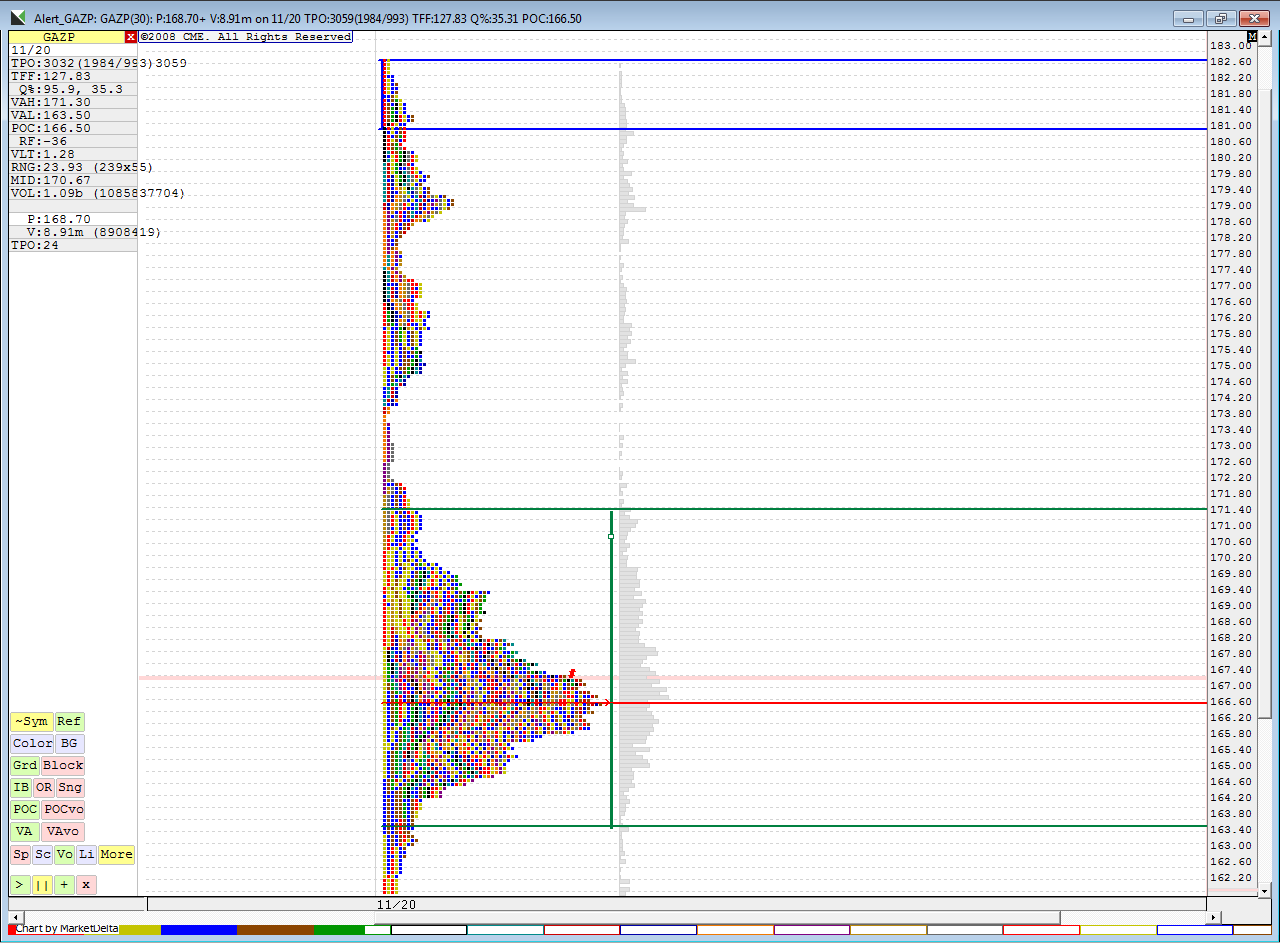Toggle the POC line display
The width and height of the screenshot is (1280, 943).
click(25, 810)
